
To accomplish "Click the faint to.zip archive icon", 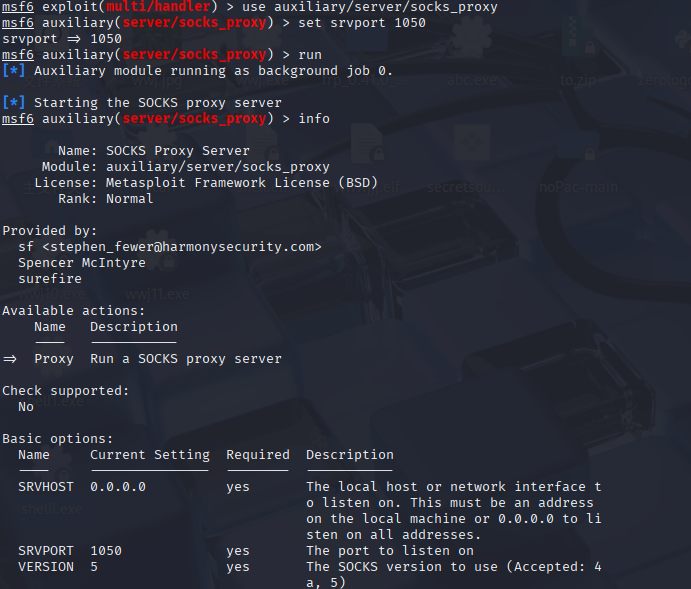I will 578,80.
